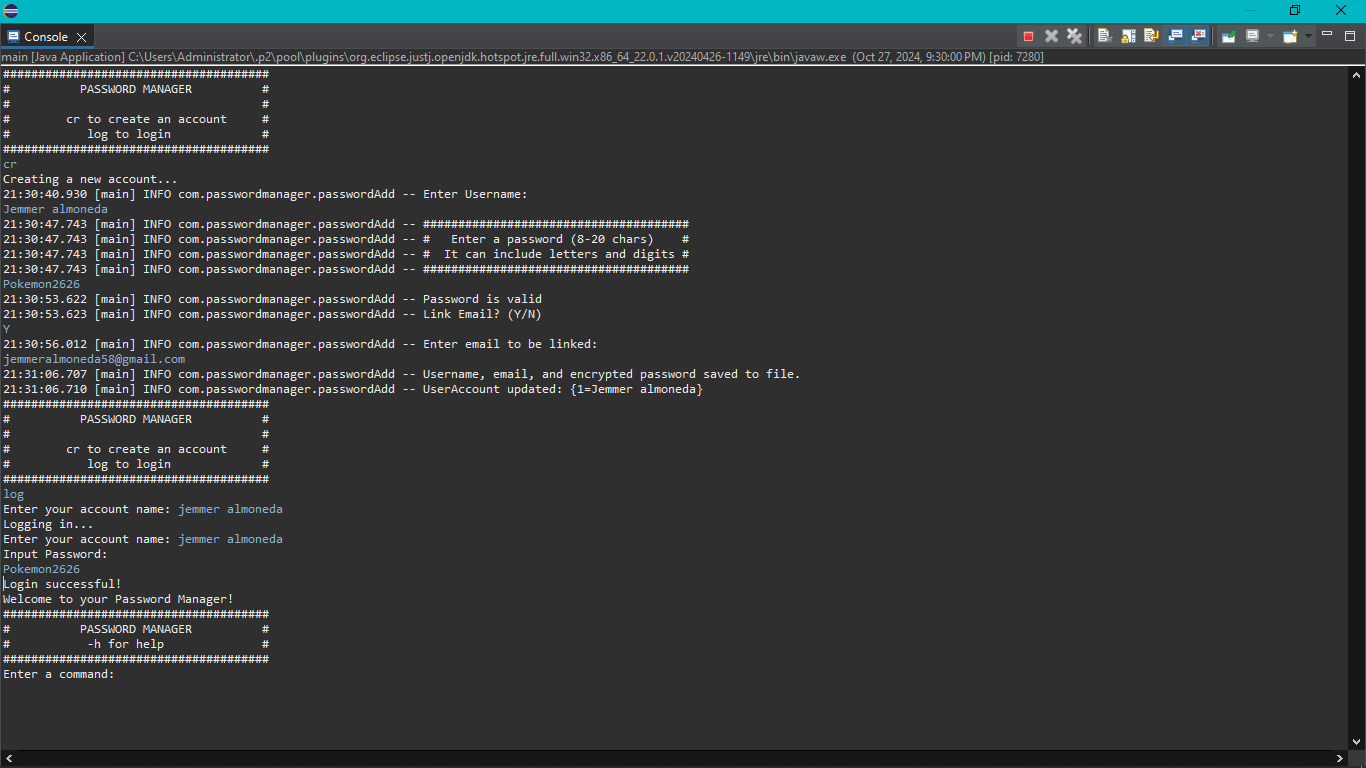Click the Remove Launch X icon
This screenshot has width=1366, height=768.
(1051, 36)
